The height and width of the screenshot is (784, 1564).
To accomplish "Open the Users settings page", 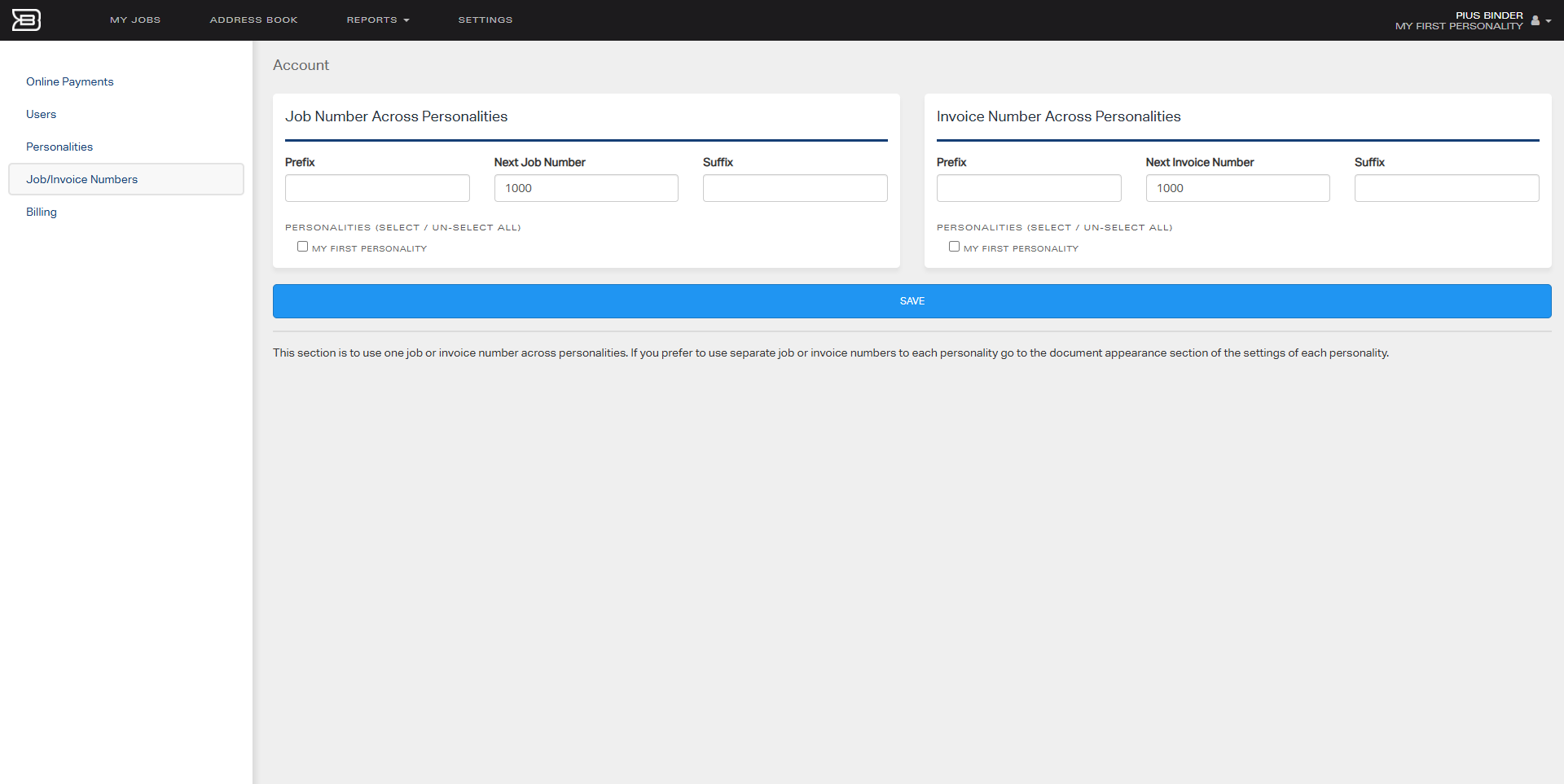I will point(41,114).
